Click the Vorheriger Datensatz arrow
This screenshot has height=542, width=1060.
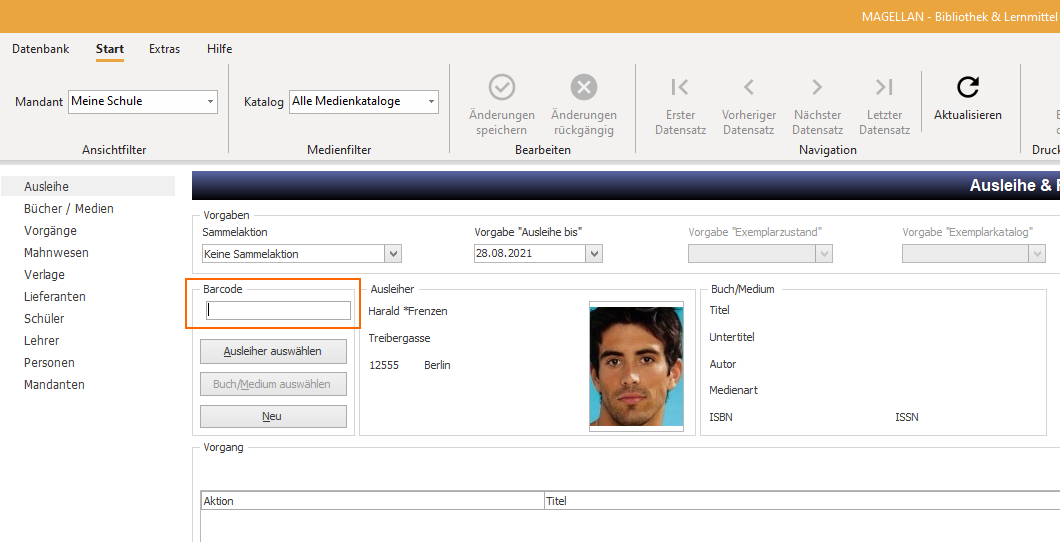click(x=748, y=87)
